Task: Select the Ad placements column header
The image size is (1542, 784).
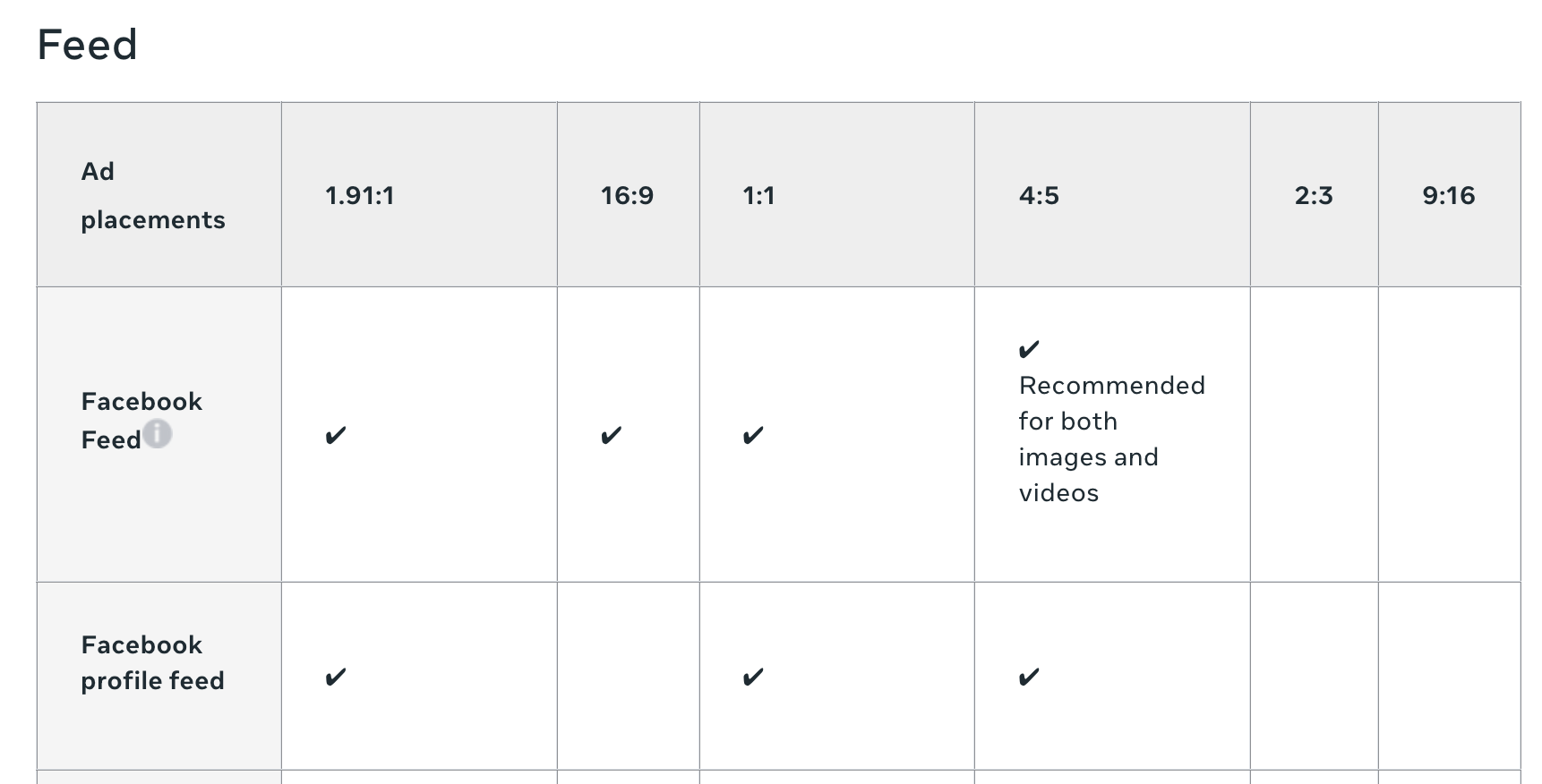Action: click(153, 195)
